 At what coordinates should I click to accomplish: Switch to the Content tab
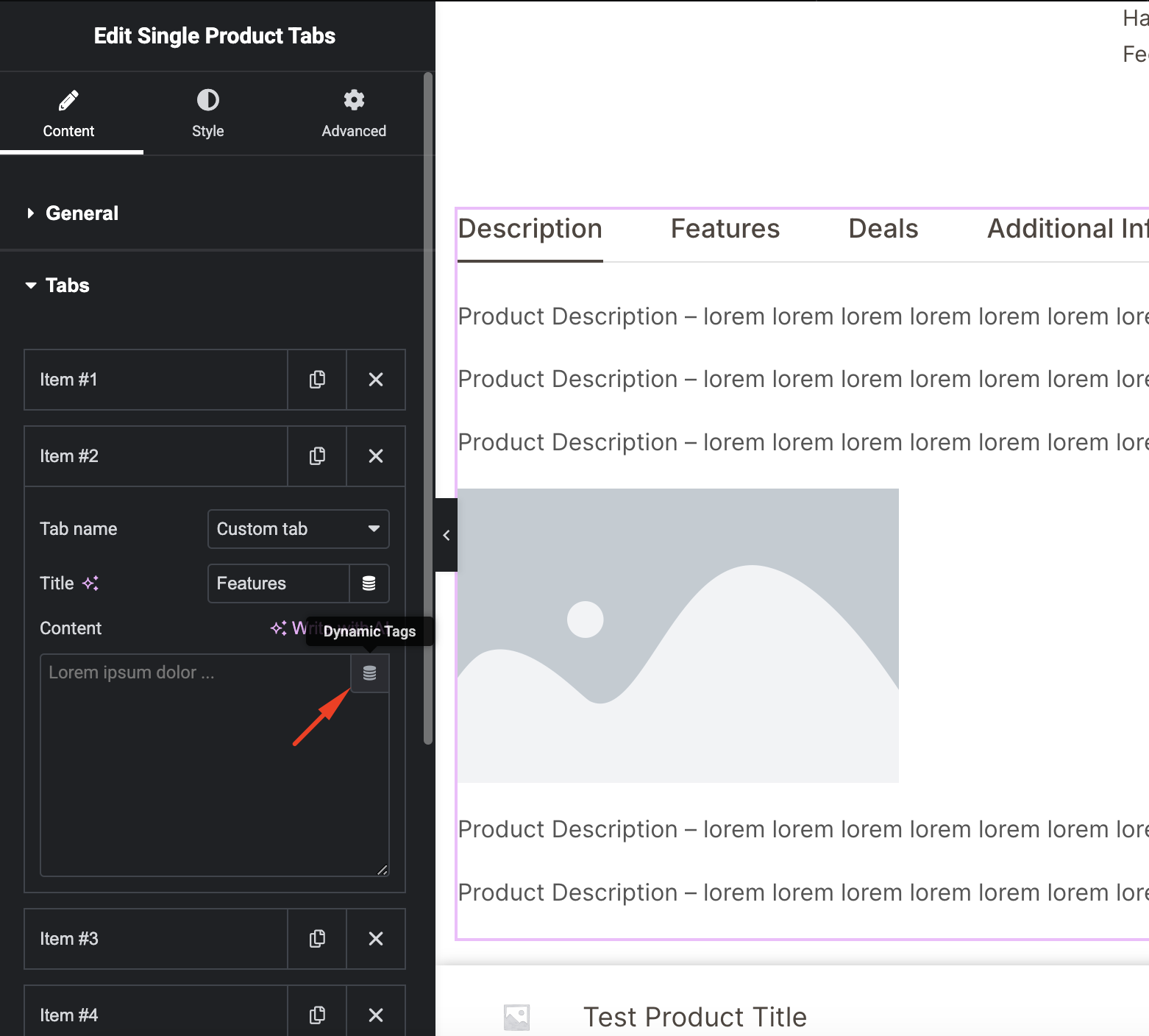pyautogui.click(x=71, y=114)
